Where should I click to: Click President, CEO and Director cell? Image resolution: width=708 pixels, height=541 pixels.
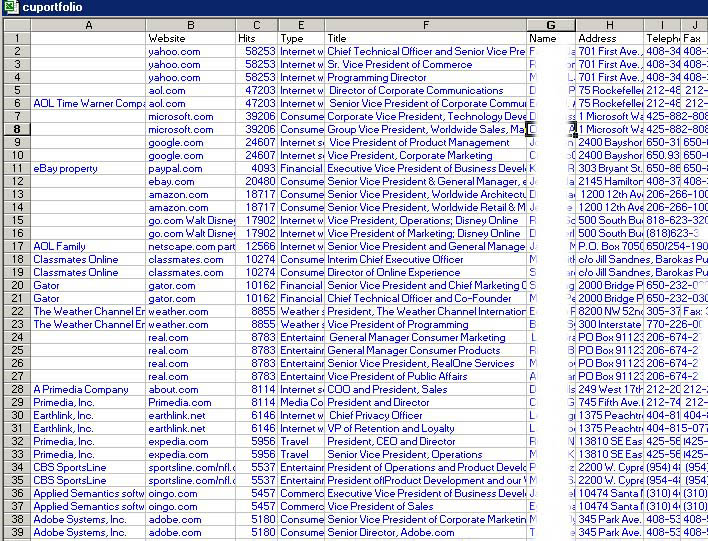(x=426, y=441)
